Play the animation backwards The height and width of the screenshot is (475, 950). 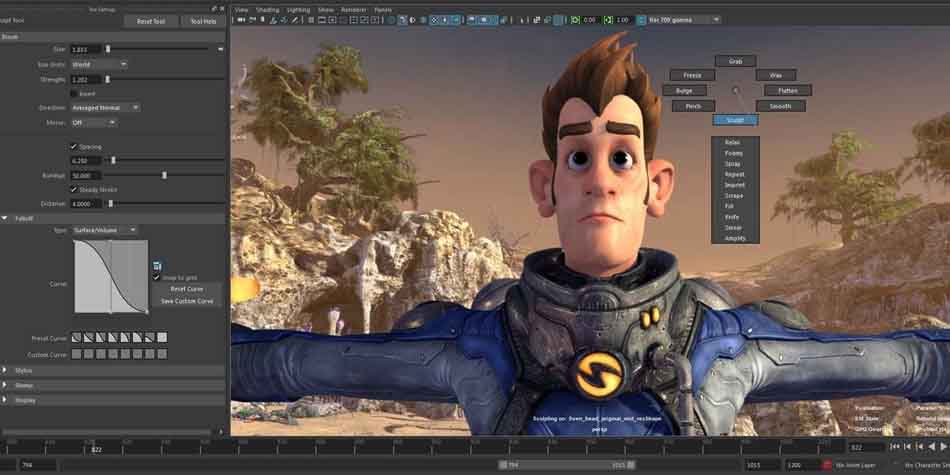[x=932, y=447]
